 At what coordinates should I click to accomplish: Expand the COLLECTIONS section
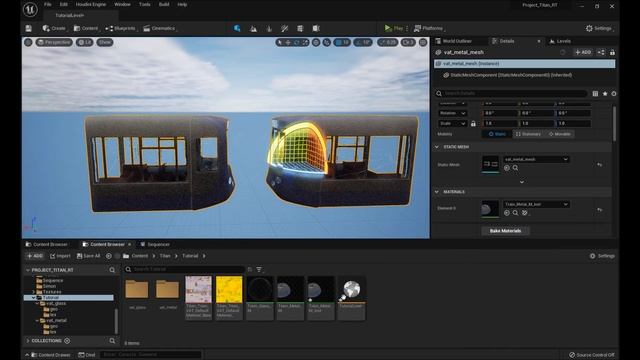pyautogui.click(x=28, y=340)
